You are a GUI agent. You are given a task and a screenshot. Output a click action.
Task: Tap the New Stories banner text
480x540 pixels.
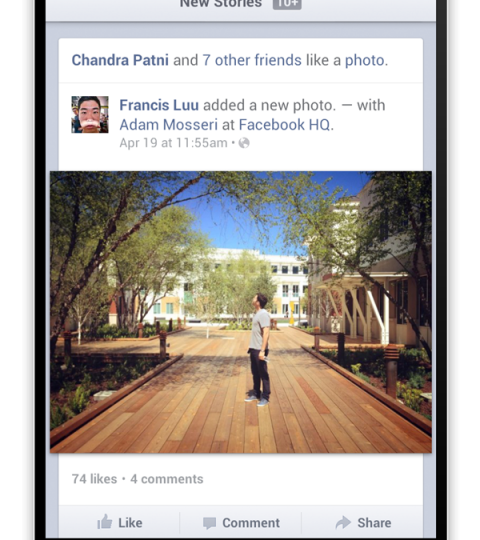point(221,4)
